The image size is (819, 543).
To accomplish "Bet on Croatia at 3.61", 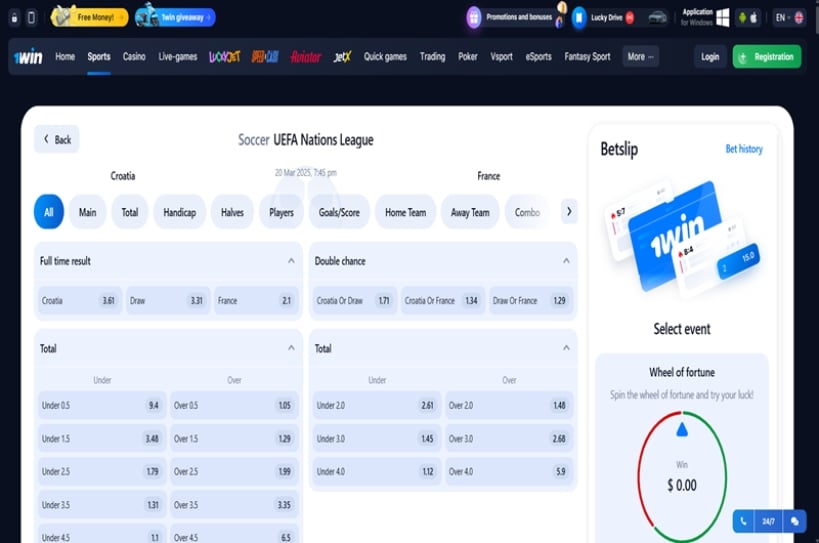I will 80,301.
